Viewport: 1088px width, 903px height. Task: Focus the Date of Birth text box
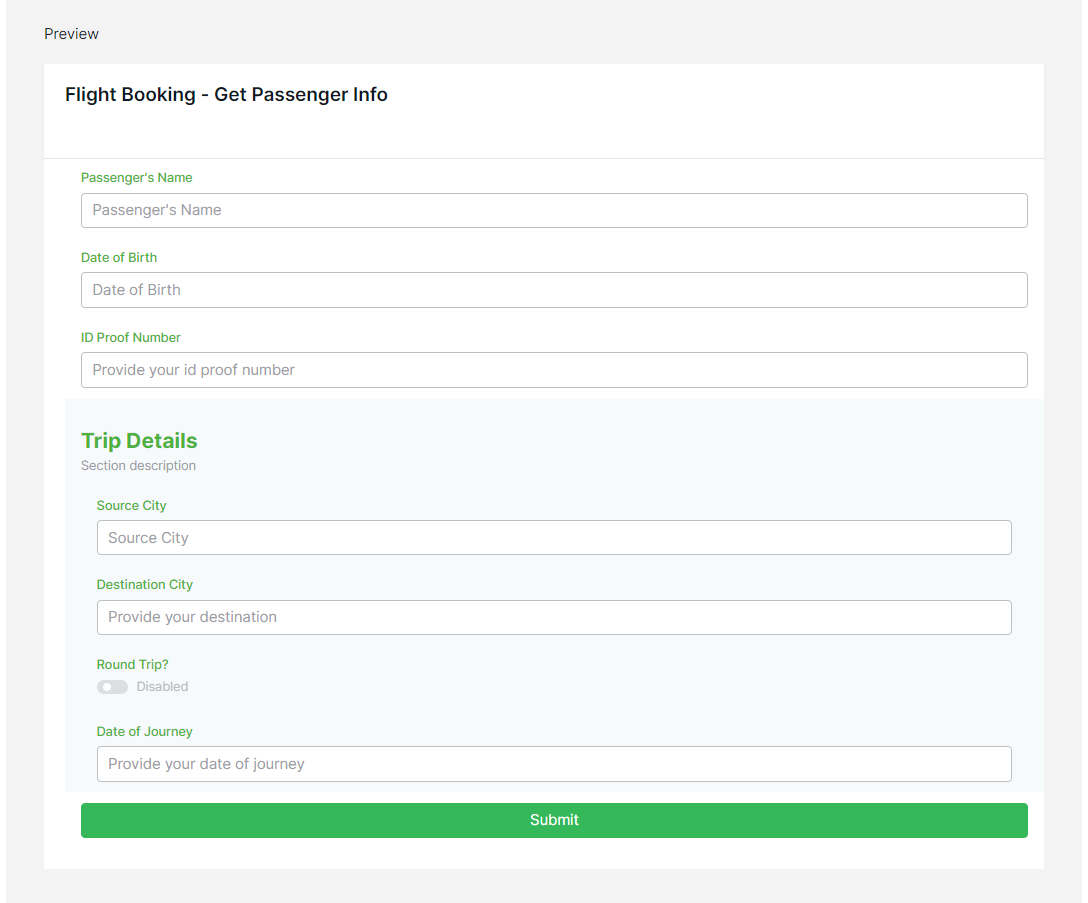[554, 290]
